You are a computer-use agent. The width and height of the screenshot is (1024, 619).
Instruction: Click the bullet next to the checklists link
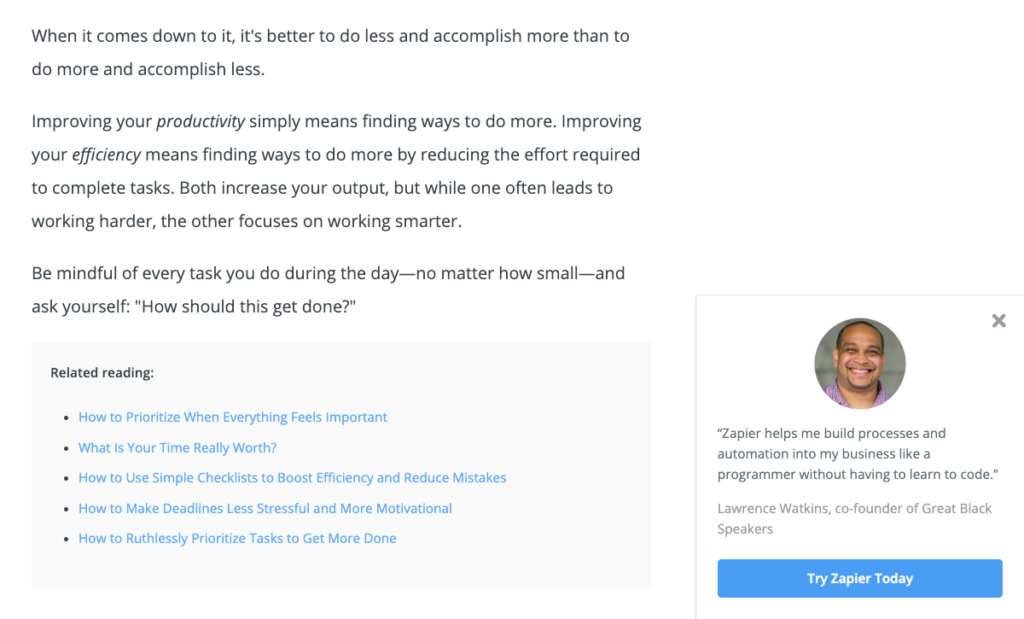66,477
